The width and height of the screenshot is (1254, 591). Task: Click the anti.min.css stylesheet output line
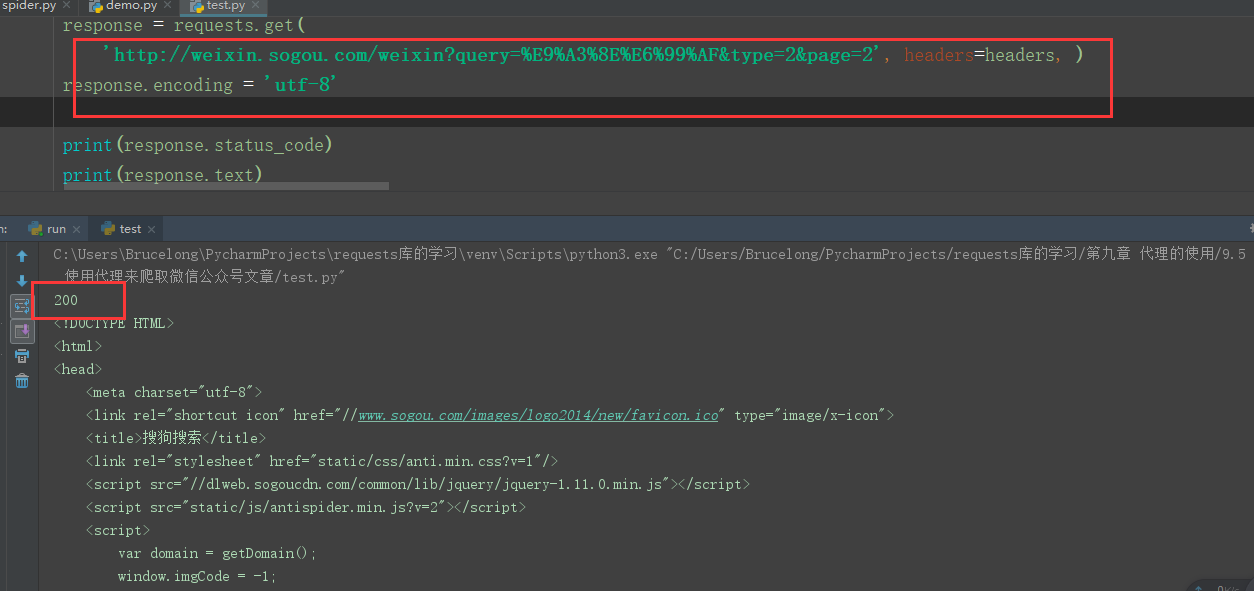322,461
